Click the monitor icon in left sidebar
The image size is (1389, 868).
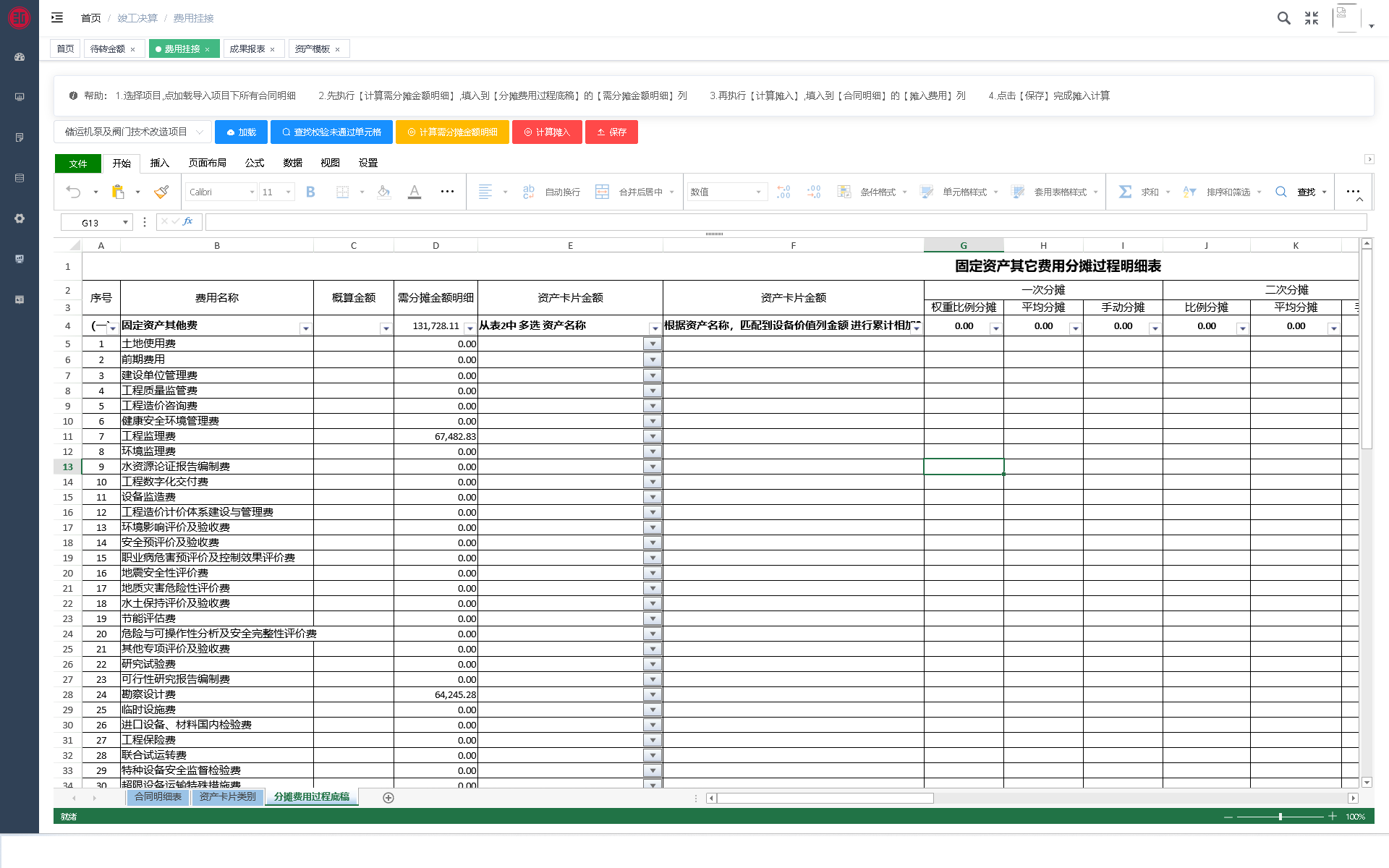point(20,97)
